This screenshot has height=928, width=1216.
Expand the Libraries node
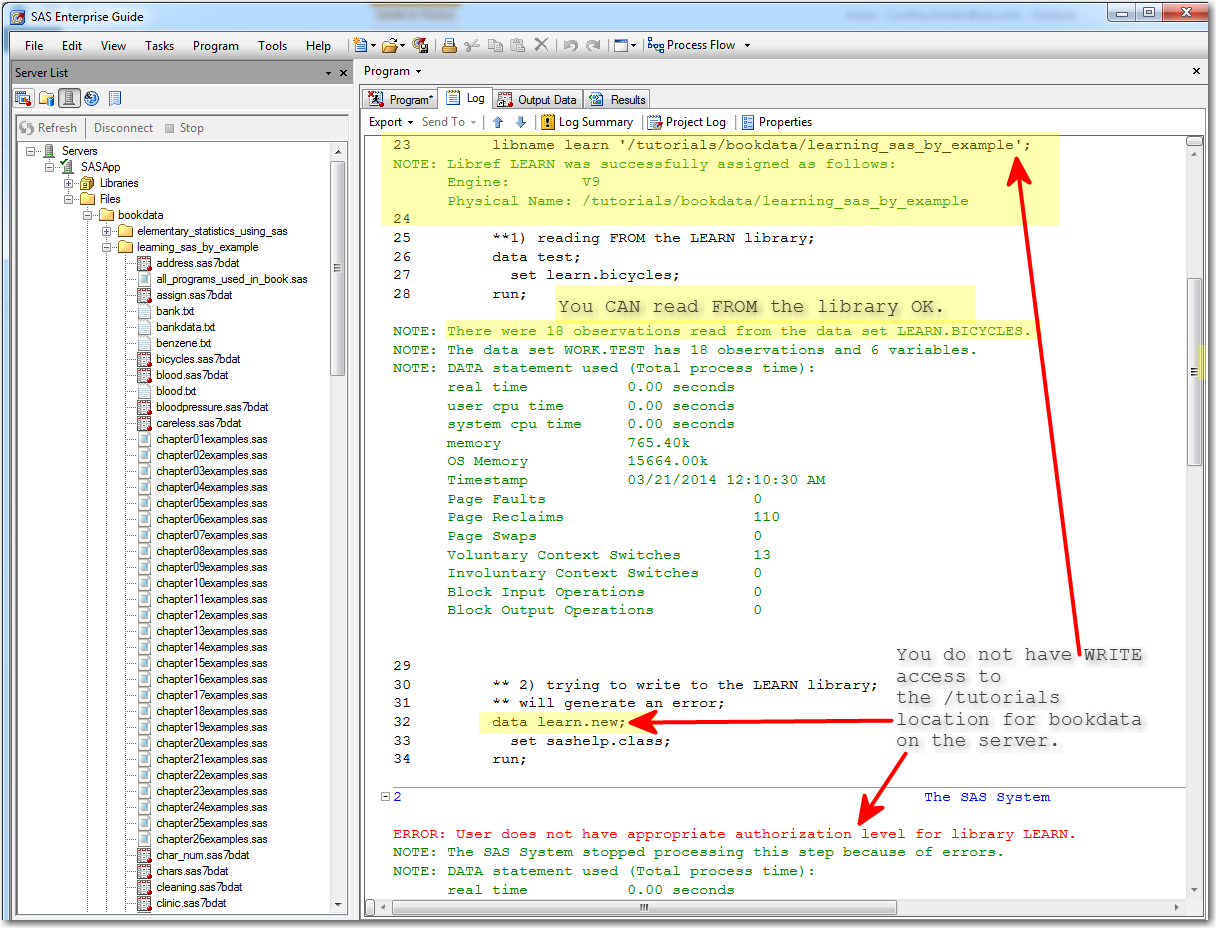(69, 183)
